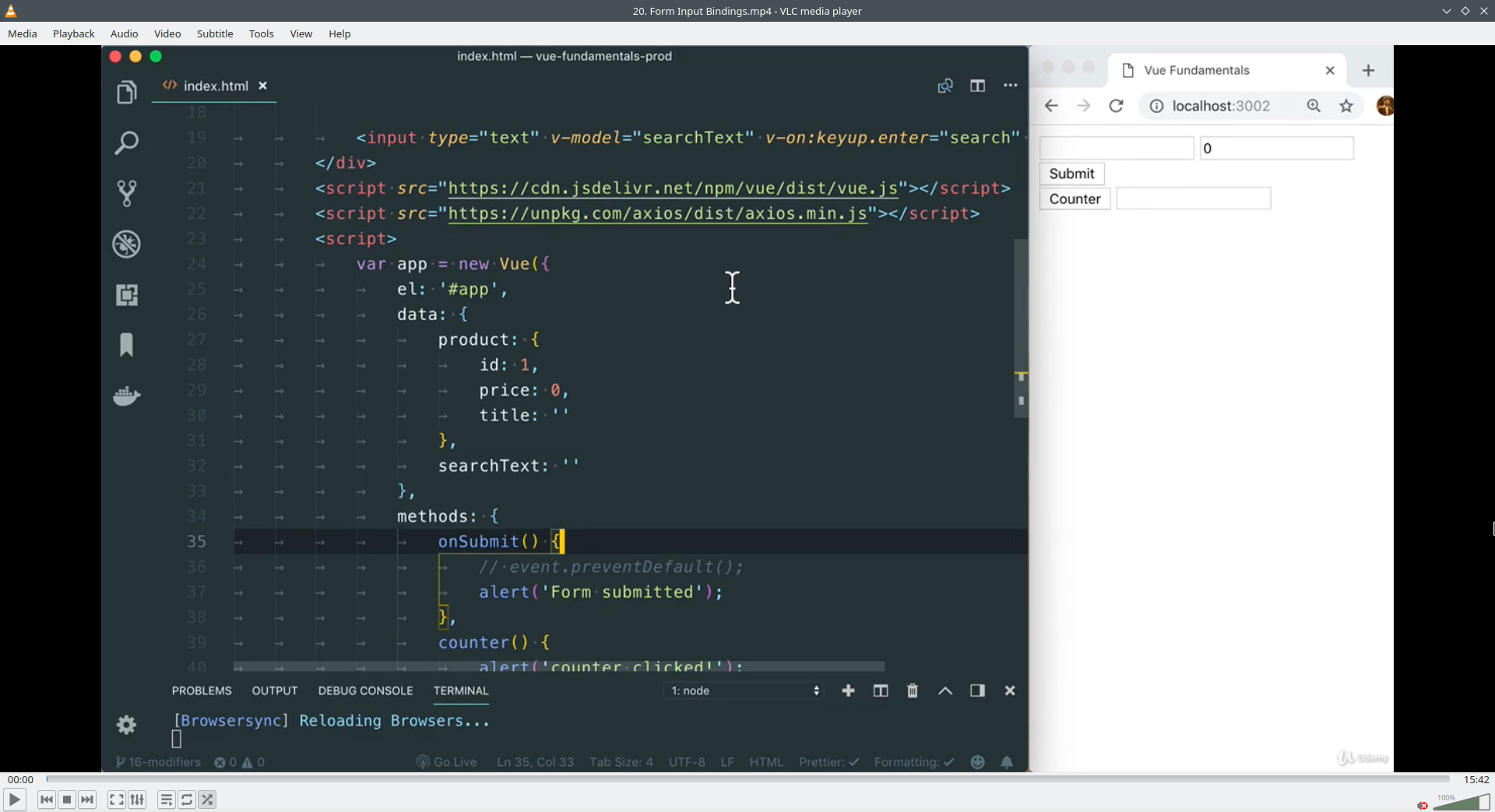Toggle loop playback in VLC
The height and width of the screenshot is (812, 1495).
(x=187, y=800)
